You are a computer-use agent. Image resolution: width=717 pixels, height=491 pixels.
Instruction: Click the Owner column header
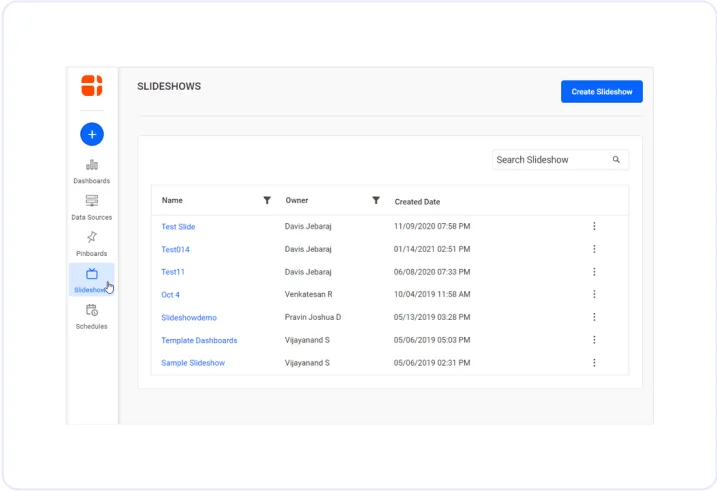[x=297, y=200]
